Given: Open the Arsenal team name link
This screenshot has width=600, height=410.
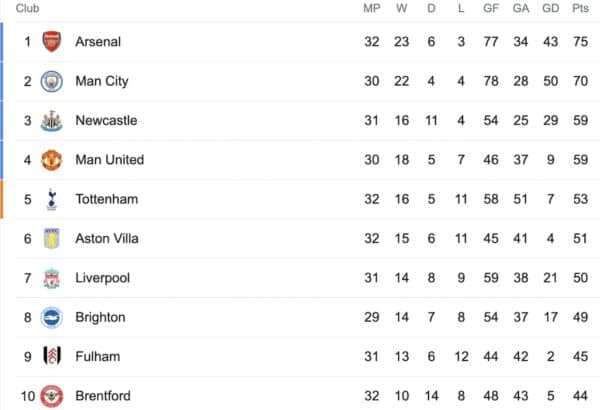Looking at the screenshot, I should point(98,41).
